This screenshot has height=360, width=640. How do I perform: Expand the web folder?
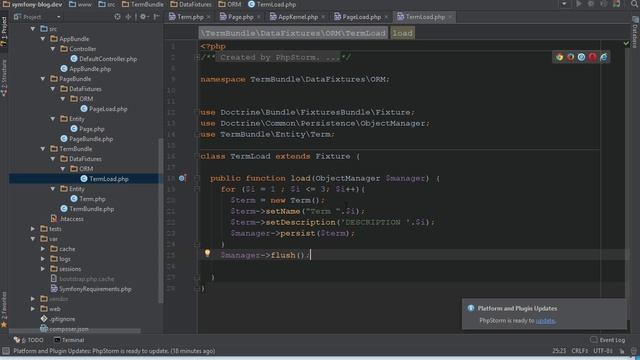(x=33, y=309)
